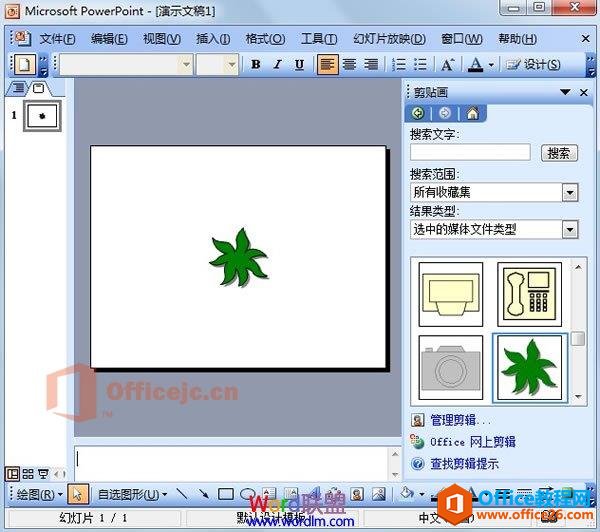Switch to the Slides thumbnail tab
Image resolution: width=600 pixels, height=532 pixels.
coord(38,88)
